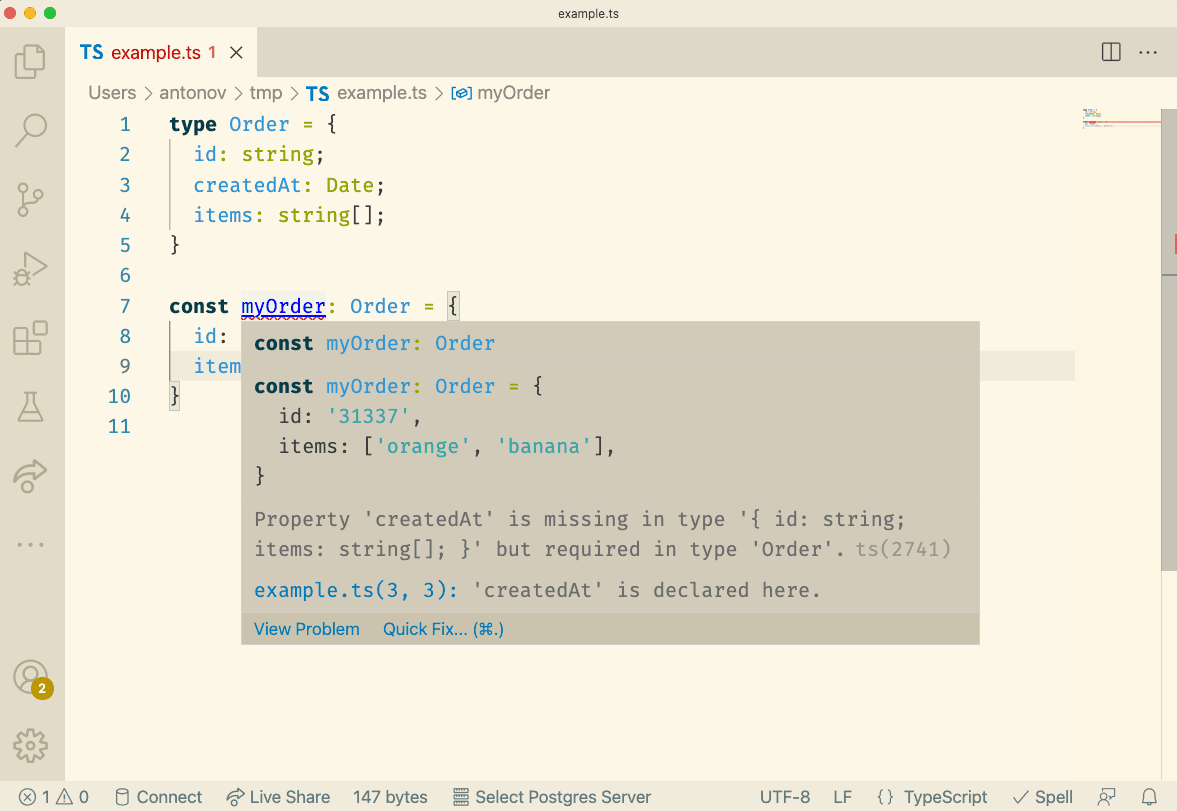This screenshot has width=1177, height=811.
Task: Open the Accounts icon with badge
Action: pos(31,678)
